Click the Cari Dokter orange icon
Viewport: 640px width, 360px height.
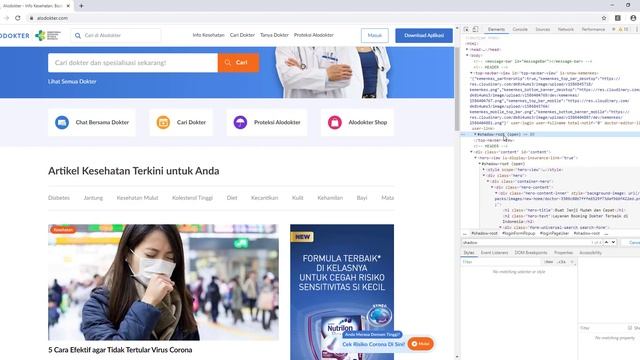pos(163,122)
